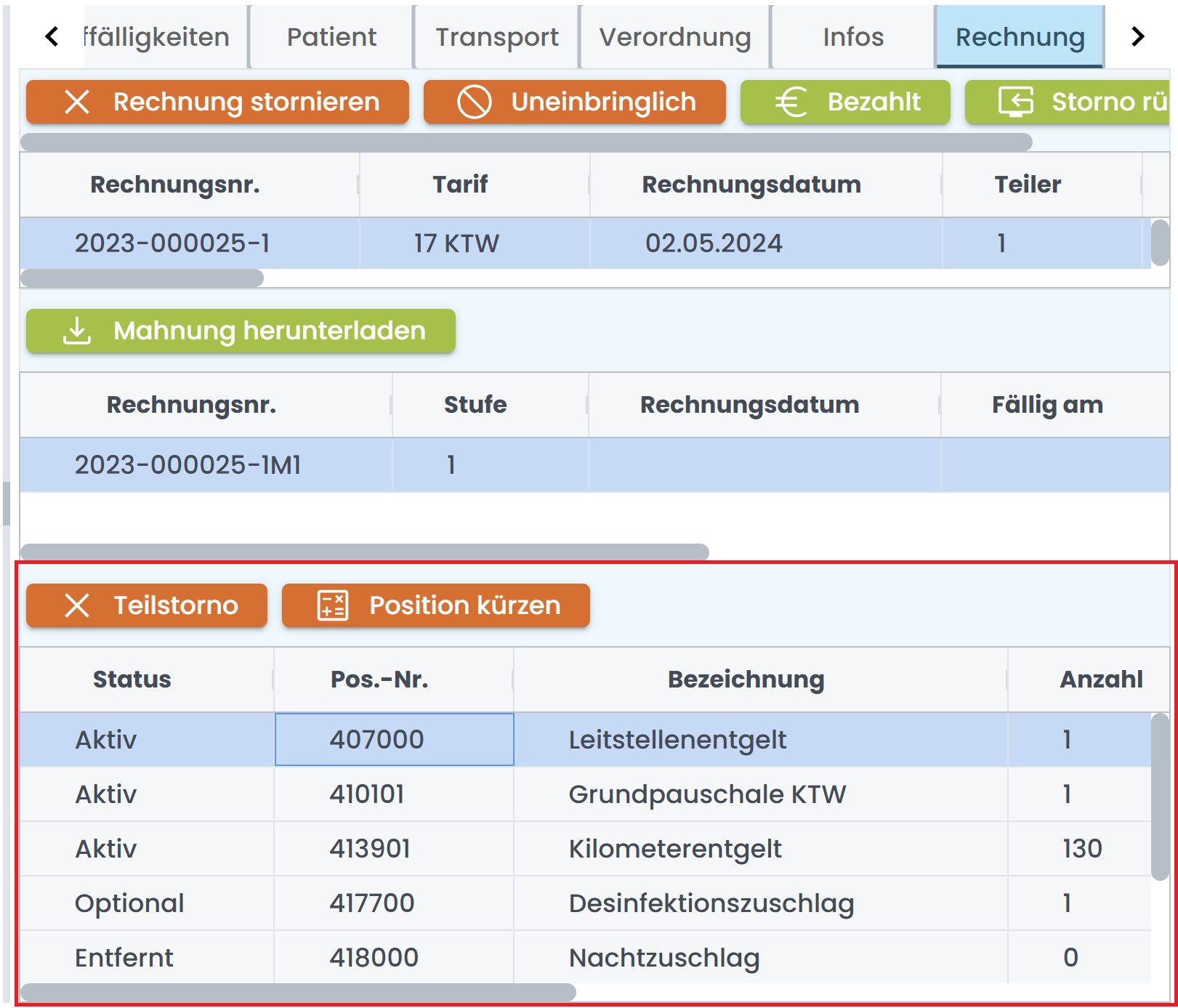The width and height of the screenshot is (1178, 1008).
Task: Click the positions table horizontal scrollbar
Action: click(298, 992)
